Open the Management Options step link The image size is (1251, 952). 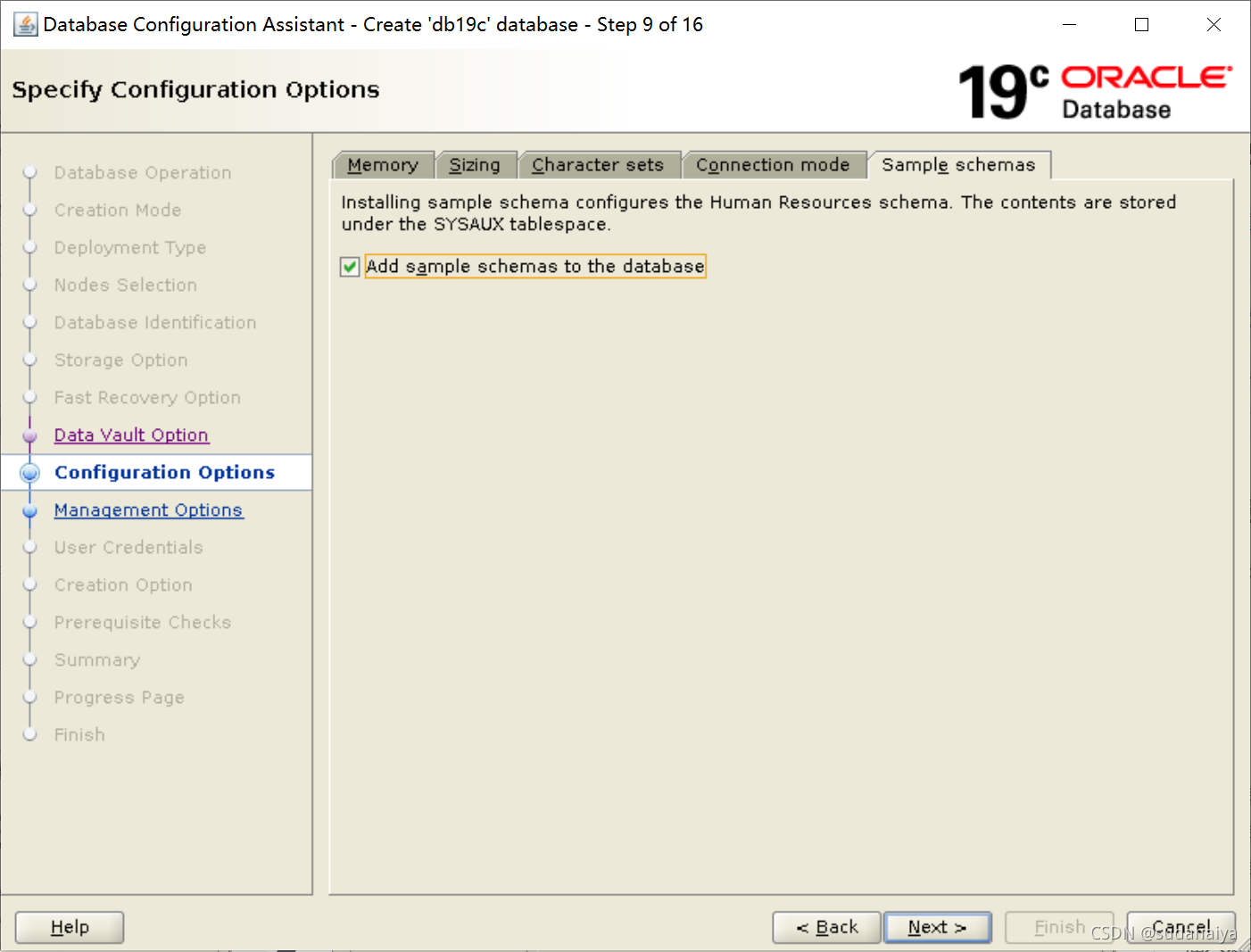tap(148, 509)
